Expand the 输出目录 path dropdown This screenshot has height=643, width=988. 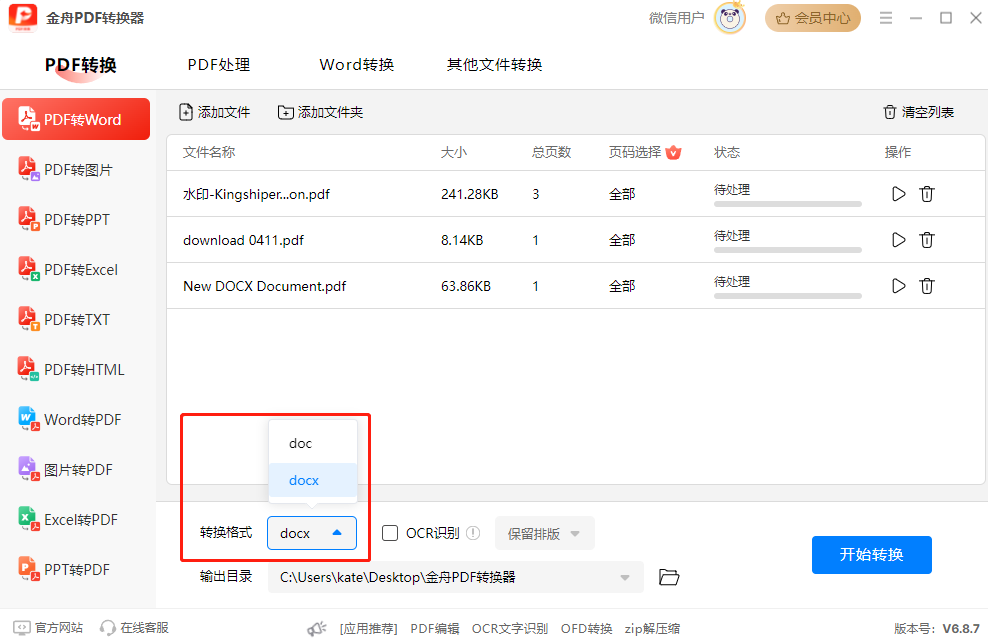624,577
